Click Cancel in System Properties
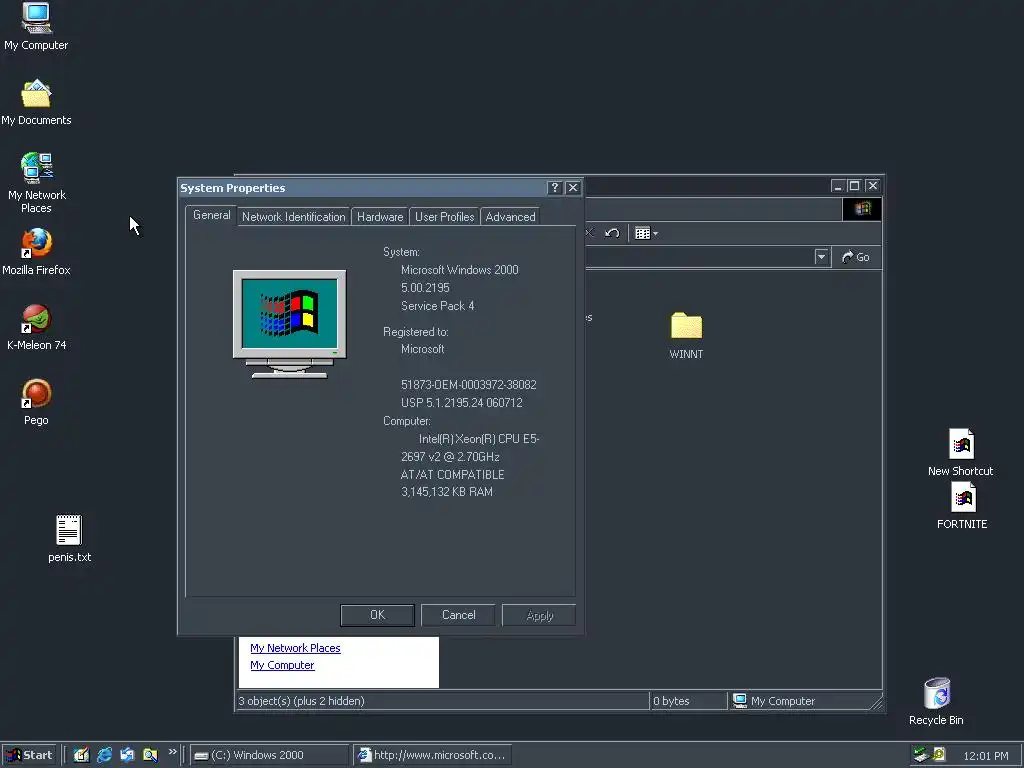 (458, 615)
